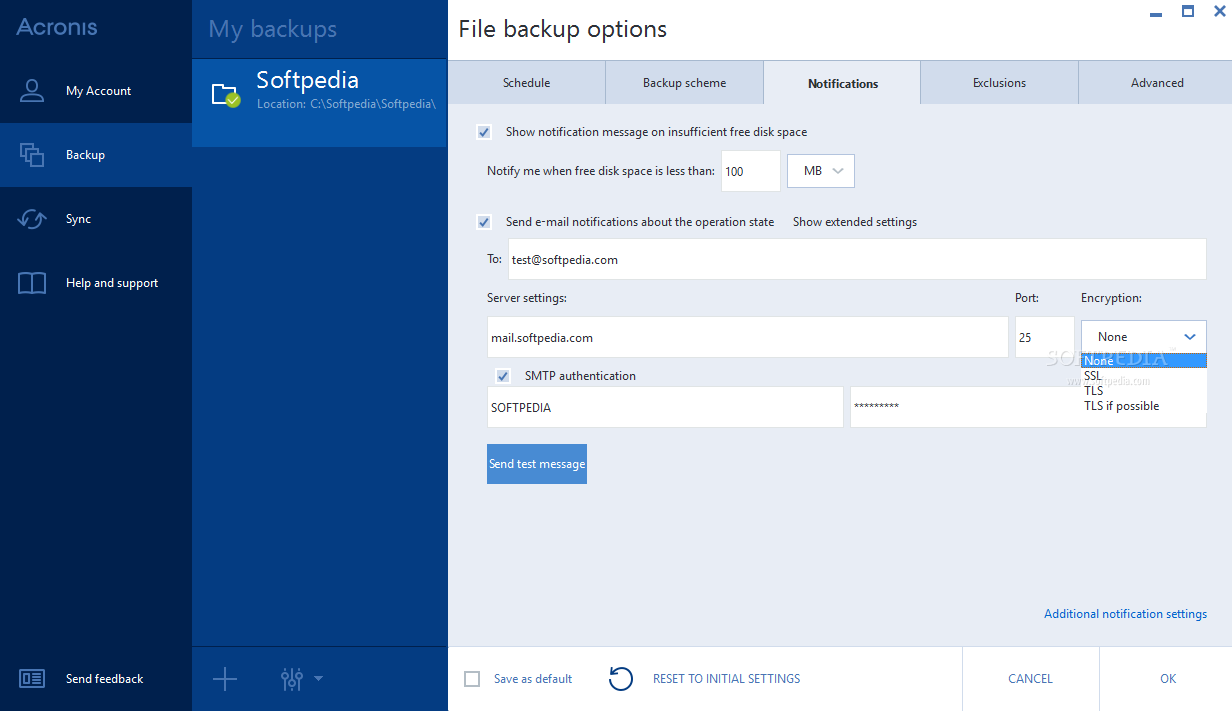Toggle the SMTP authentication checkbox
The image size is (1232, 711).
point(503,376)
